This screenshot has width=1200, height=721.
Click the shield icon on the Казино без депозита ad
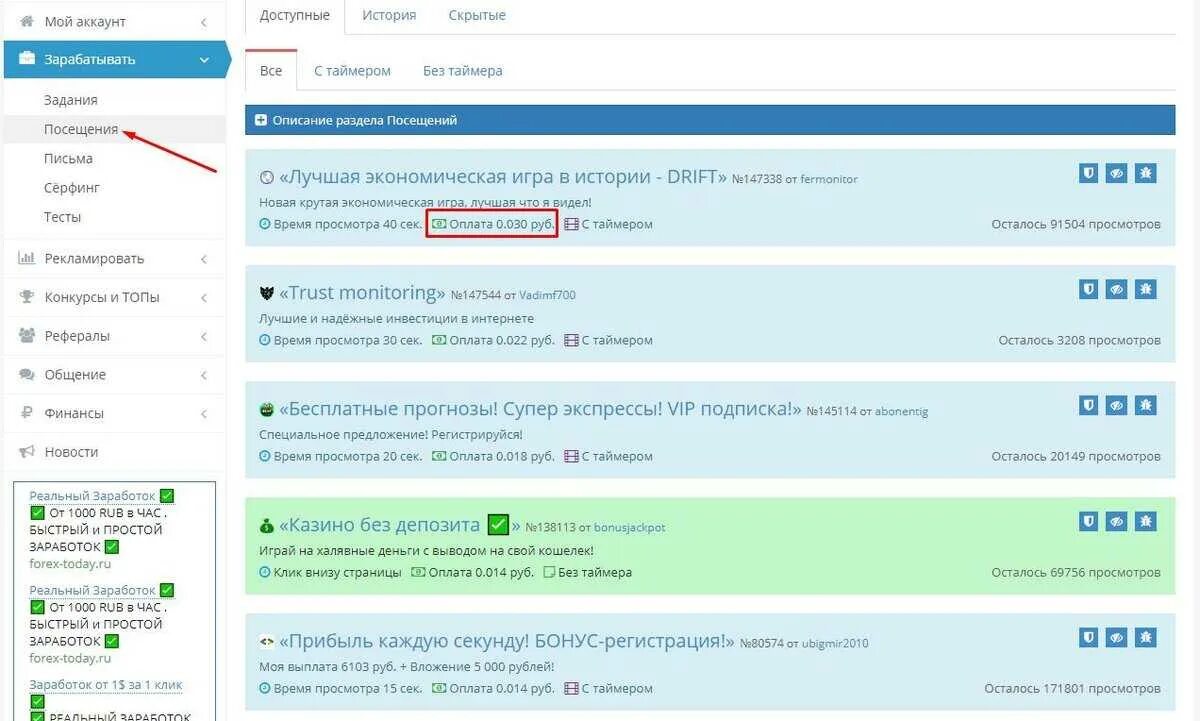click(1088, 521)
